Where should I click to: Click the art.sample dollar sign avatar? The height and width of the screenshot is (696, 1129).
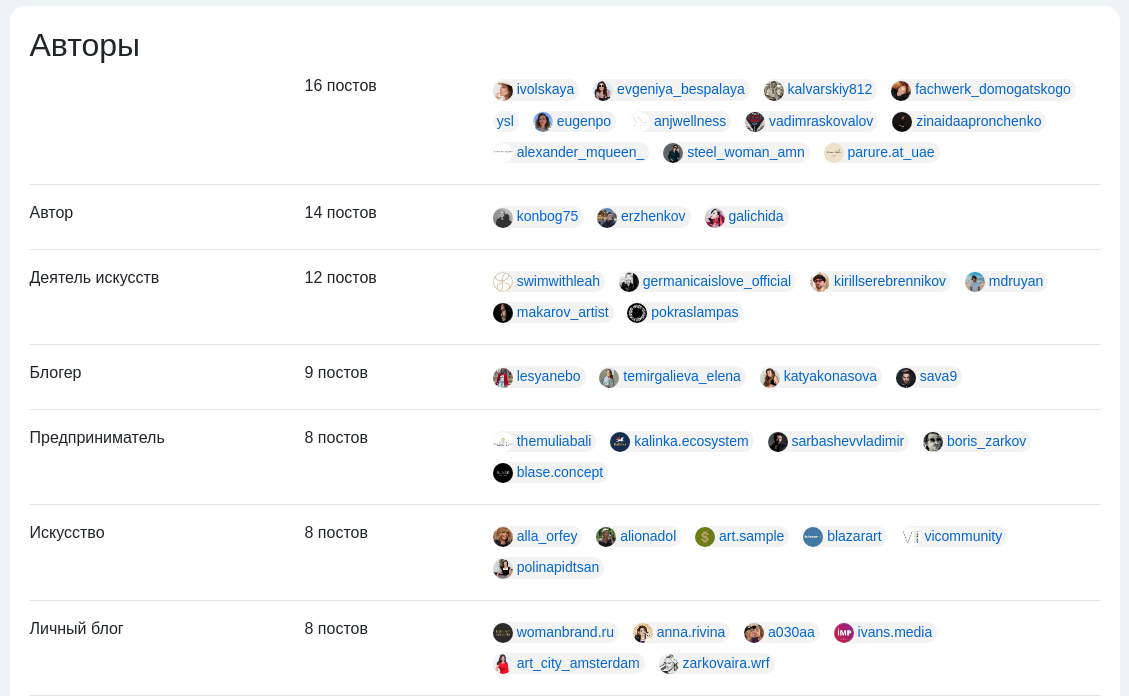pyautogui.click(x=705, y=537)
